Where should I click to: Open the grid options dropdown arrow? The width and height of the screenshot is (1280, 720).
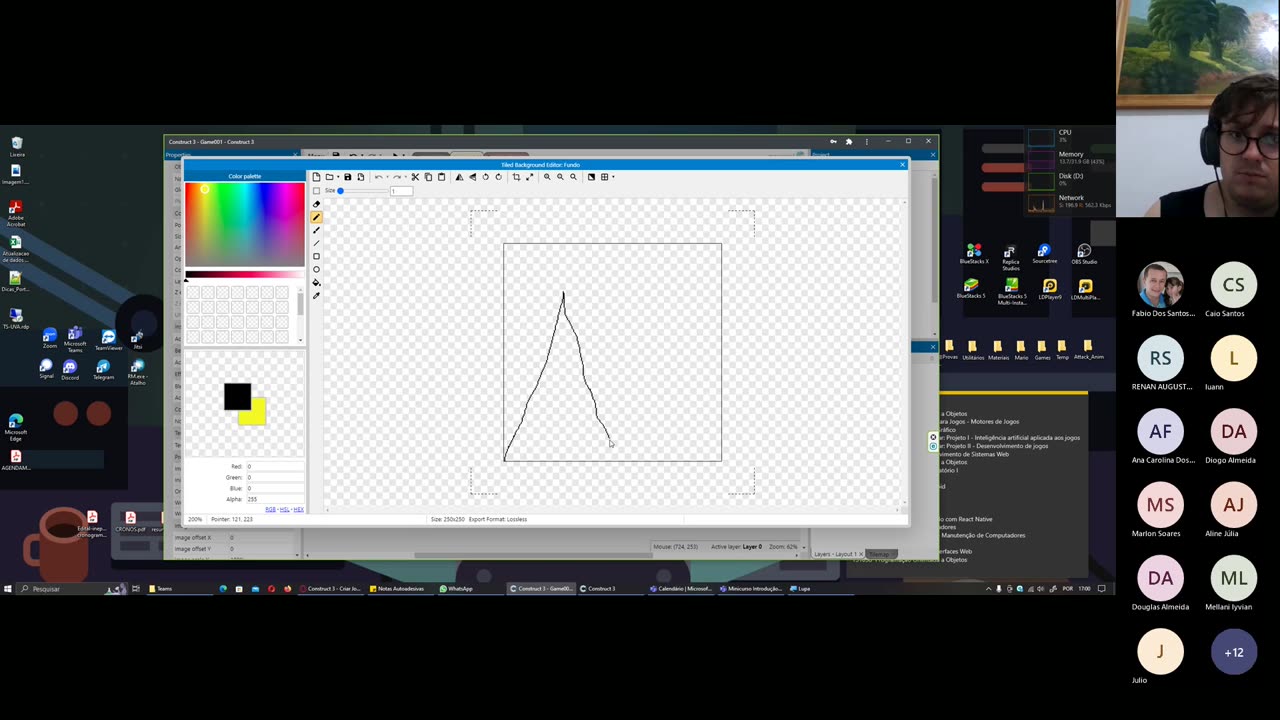[x=613, y=177]
